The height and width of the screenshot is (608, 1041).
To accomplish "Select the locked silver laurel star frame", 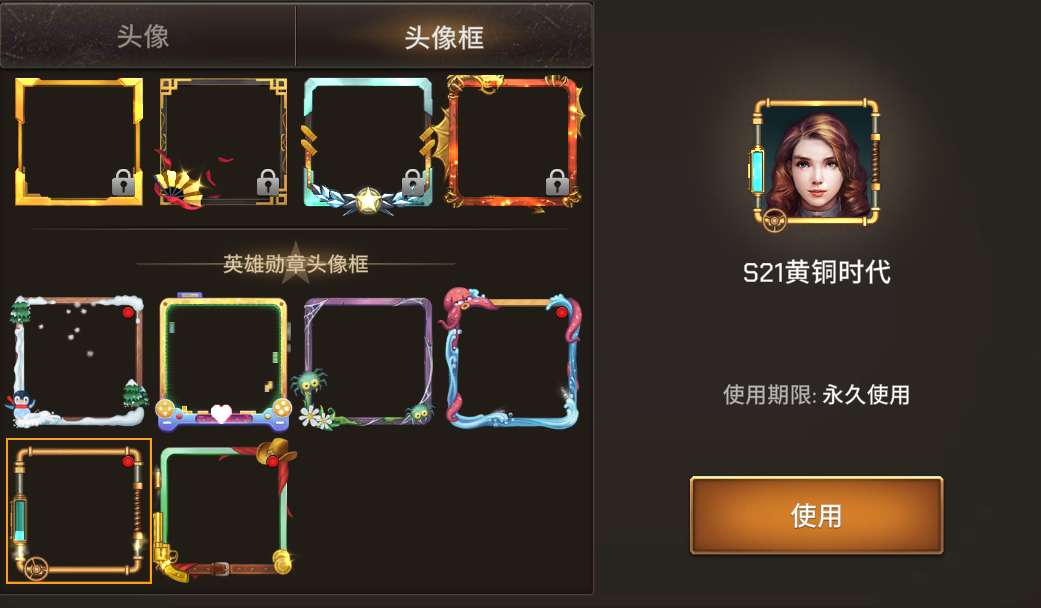I will (x=368, y=145).
